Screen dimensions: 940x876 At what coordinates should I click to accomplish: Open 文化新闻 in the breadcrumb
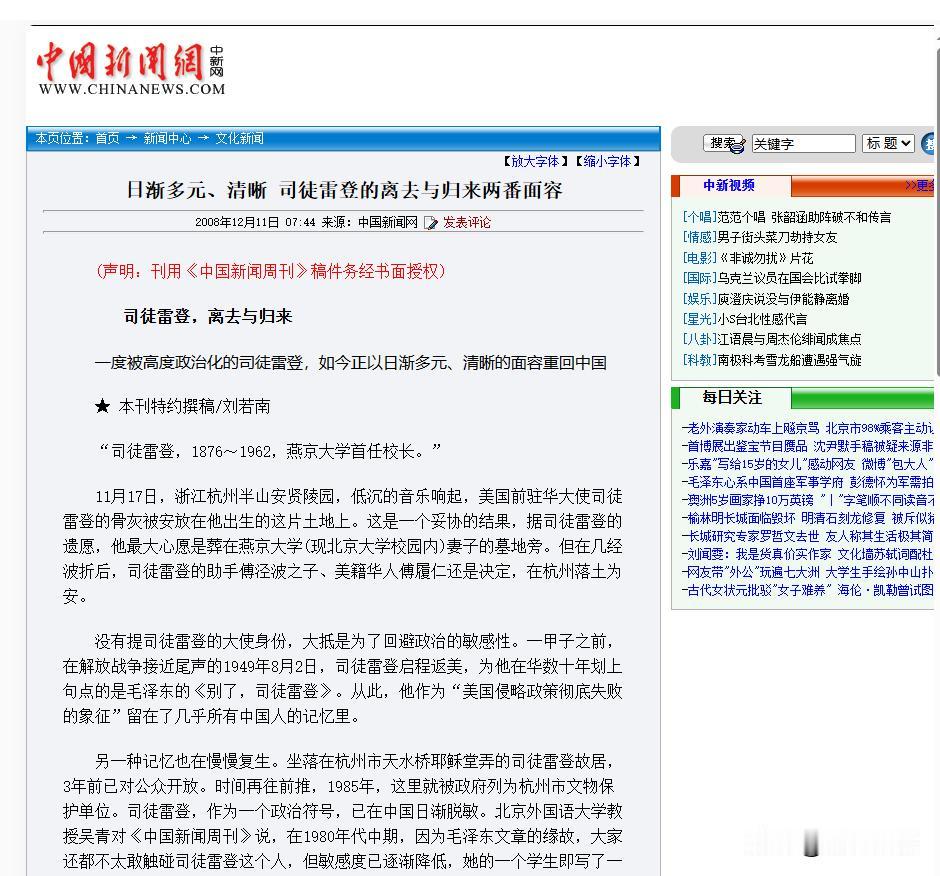239,139
